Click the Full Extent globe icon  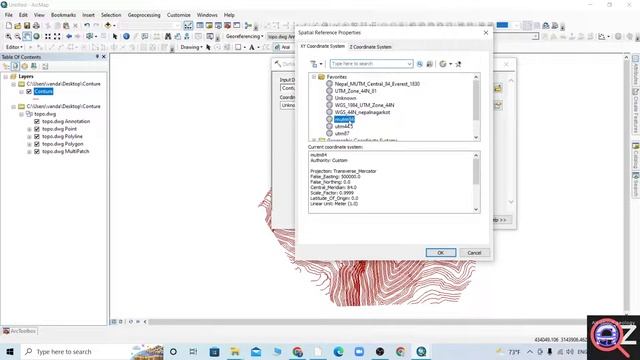tap(36, 36)
